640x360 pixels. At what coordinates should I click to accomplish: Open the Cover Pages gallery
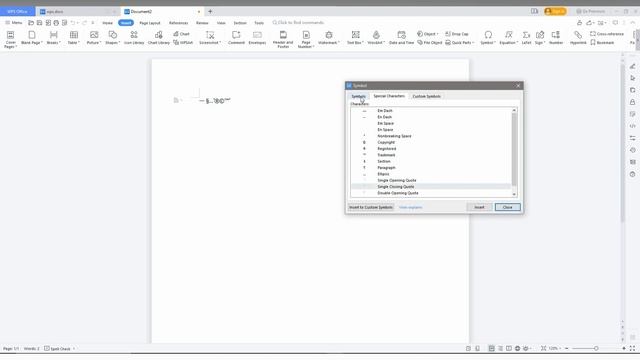11,39
